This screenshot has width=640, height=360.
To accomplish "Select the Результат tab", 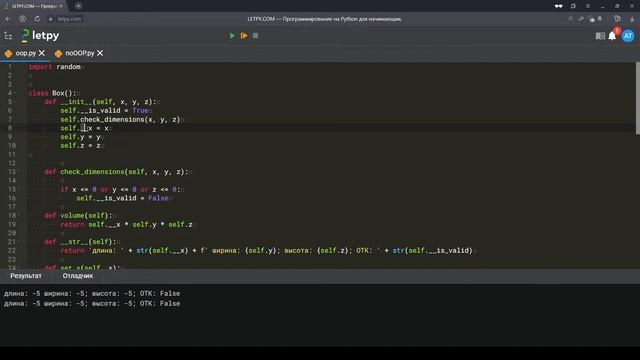I will click(26, 276).
